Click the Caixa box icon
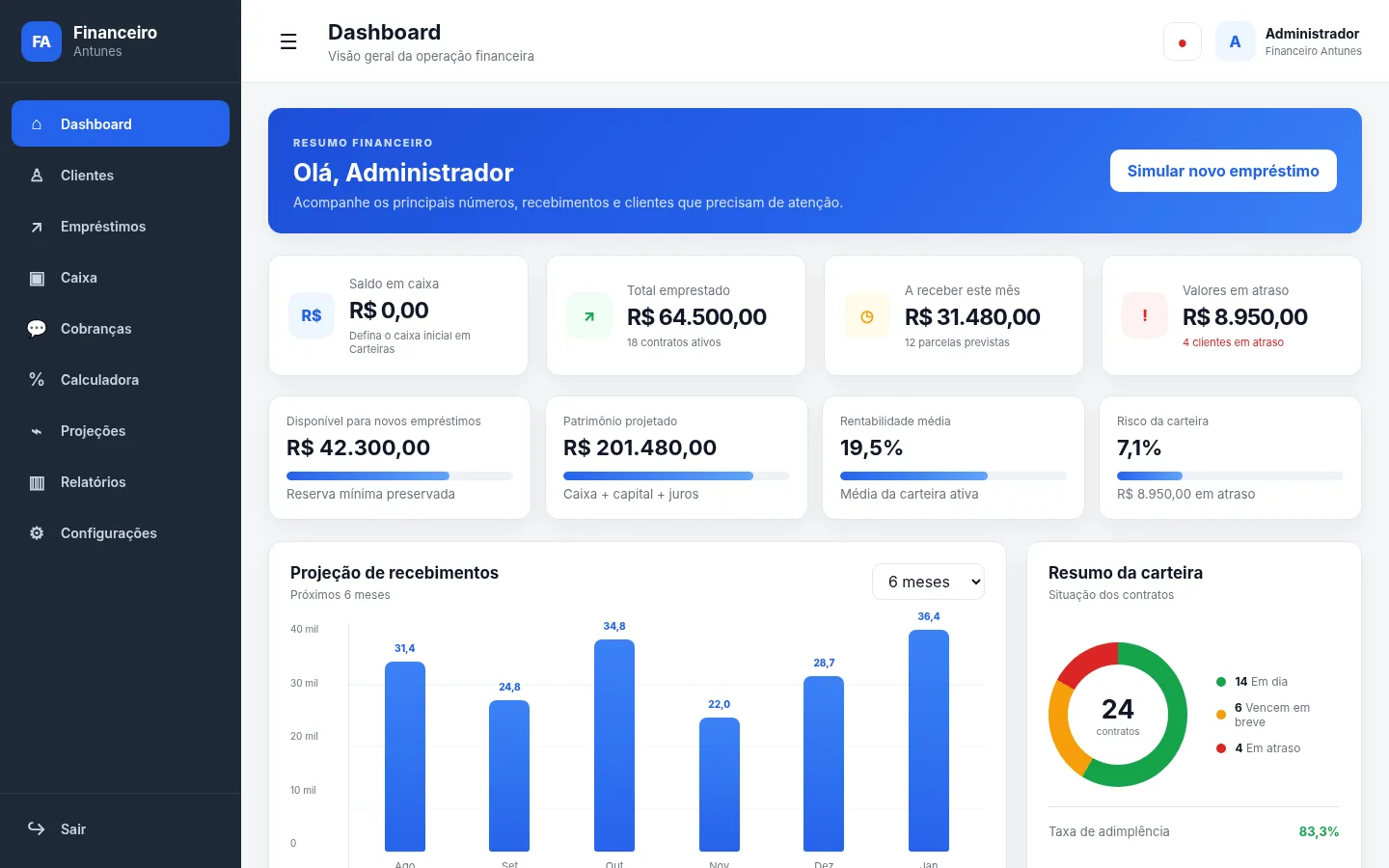The width and height of the screenshot is (1389, 868). click(37, 277)
